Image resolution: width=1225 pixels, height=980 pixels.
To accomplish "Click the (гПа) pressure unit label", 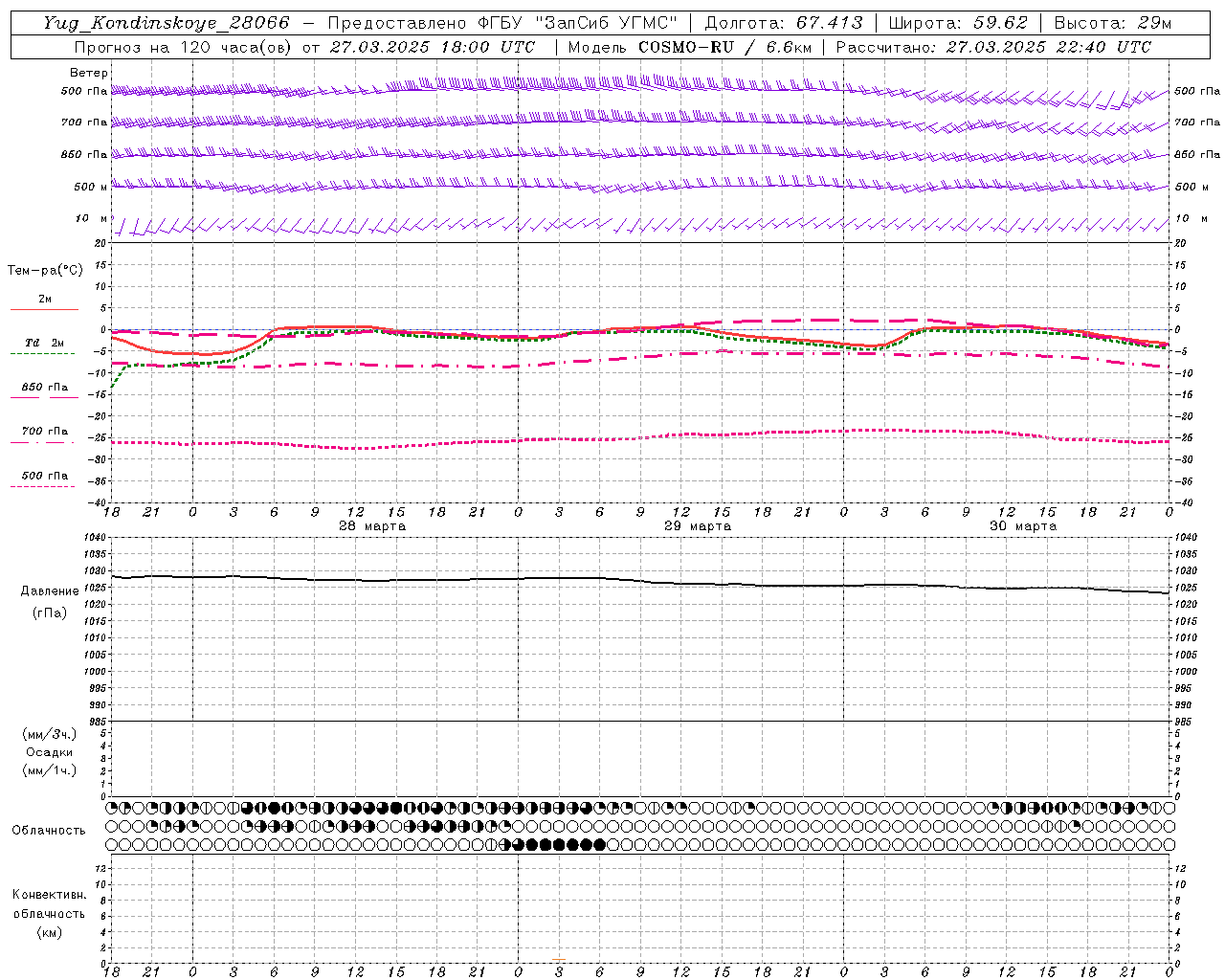I will click(50, 612).
